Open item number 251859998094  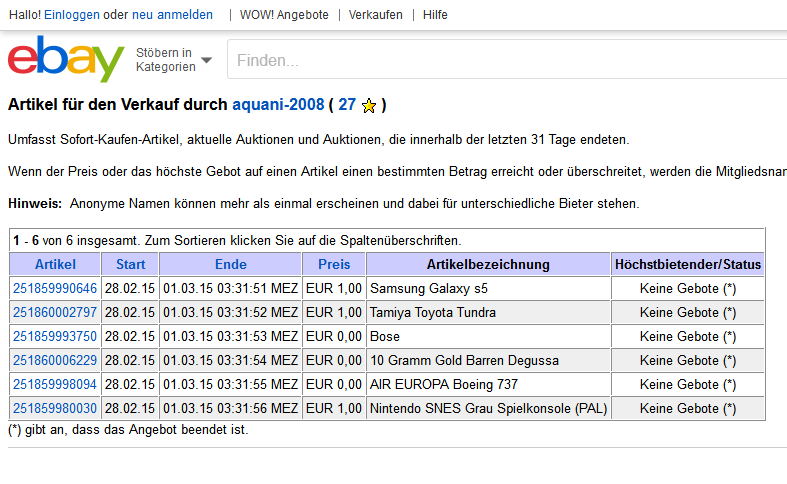point(55,385)
